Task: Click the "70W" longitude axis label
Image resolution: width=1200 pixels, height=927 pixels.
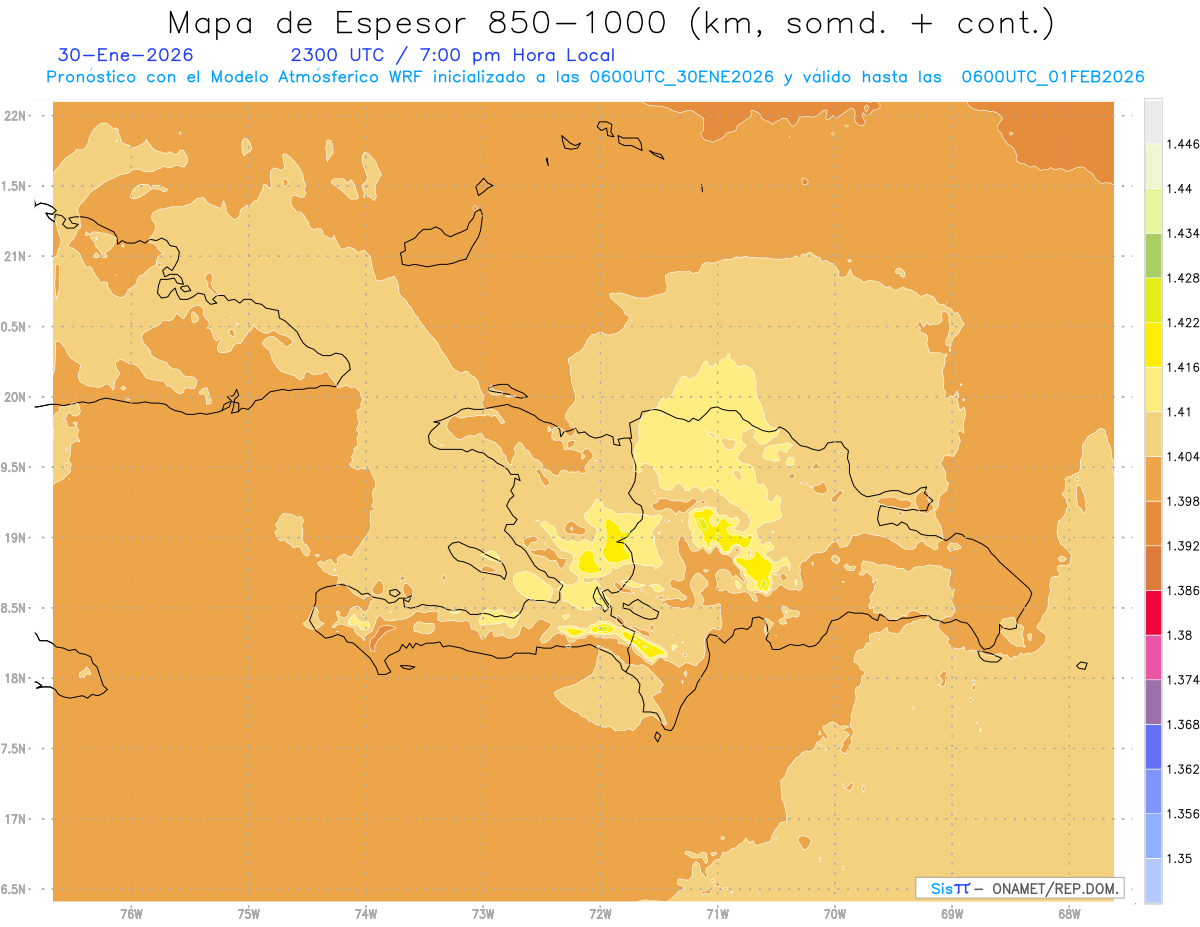Action: [x=835, y=914]
